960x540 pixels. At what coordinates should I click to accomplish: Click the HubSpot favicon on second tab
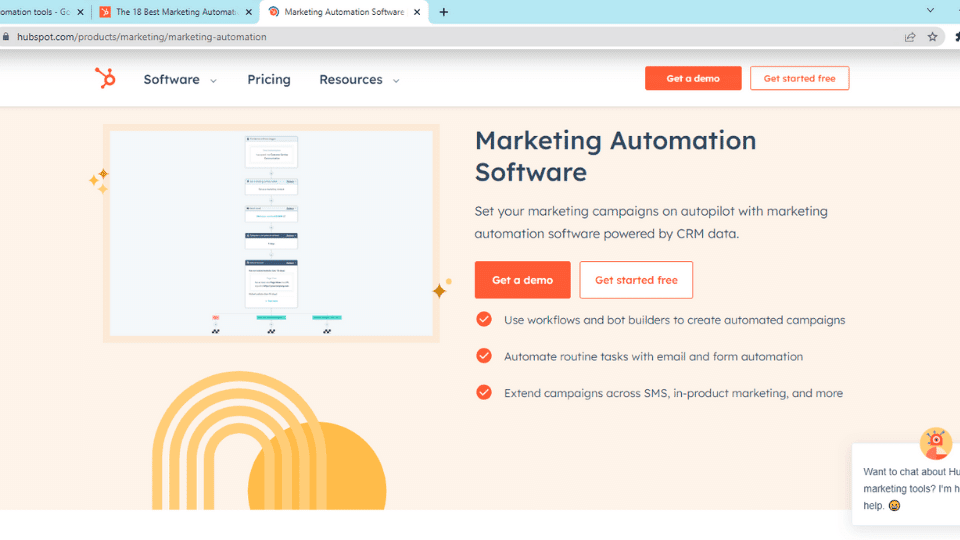[x=105, y=12]
